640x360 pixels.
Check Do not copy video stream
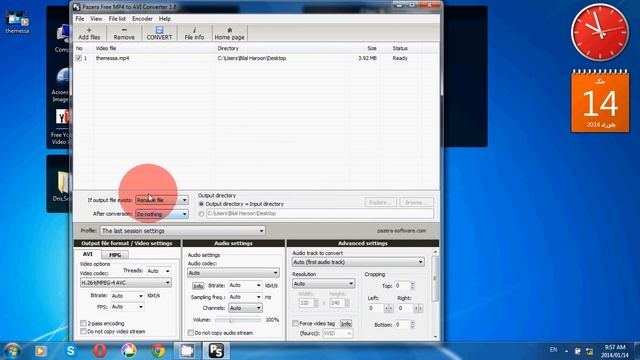point(83,331)
